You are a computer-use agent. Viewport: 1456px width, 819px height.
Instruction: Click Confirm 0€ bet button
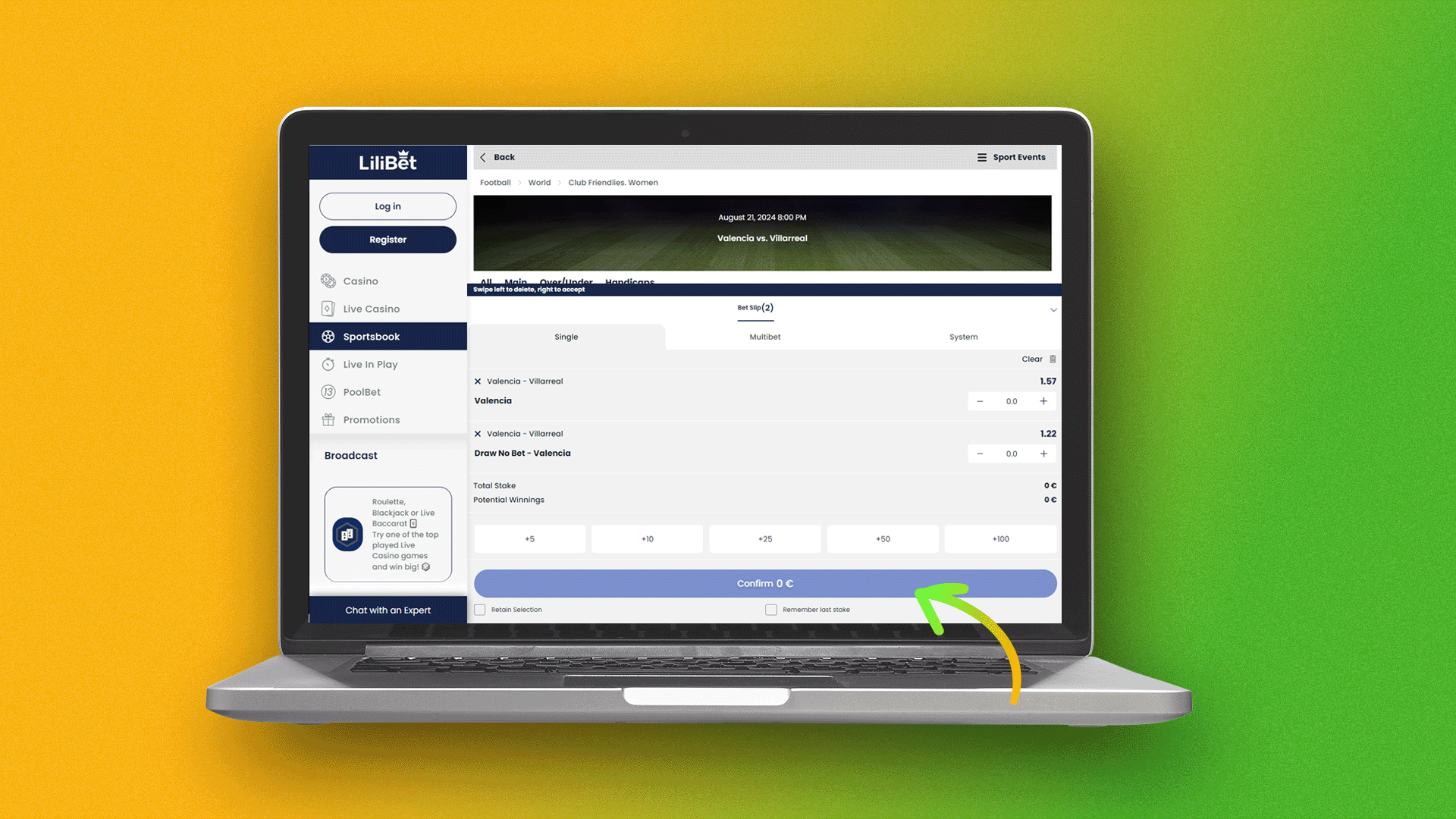click(x=764, y=583)
